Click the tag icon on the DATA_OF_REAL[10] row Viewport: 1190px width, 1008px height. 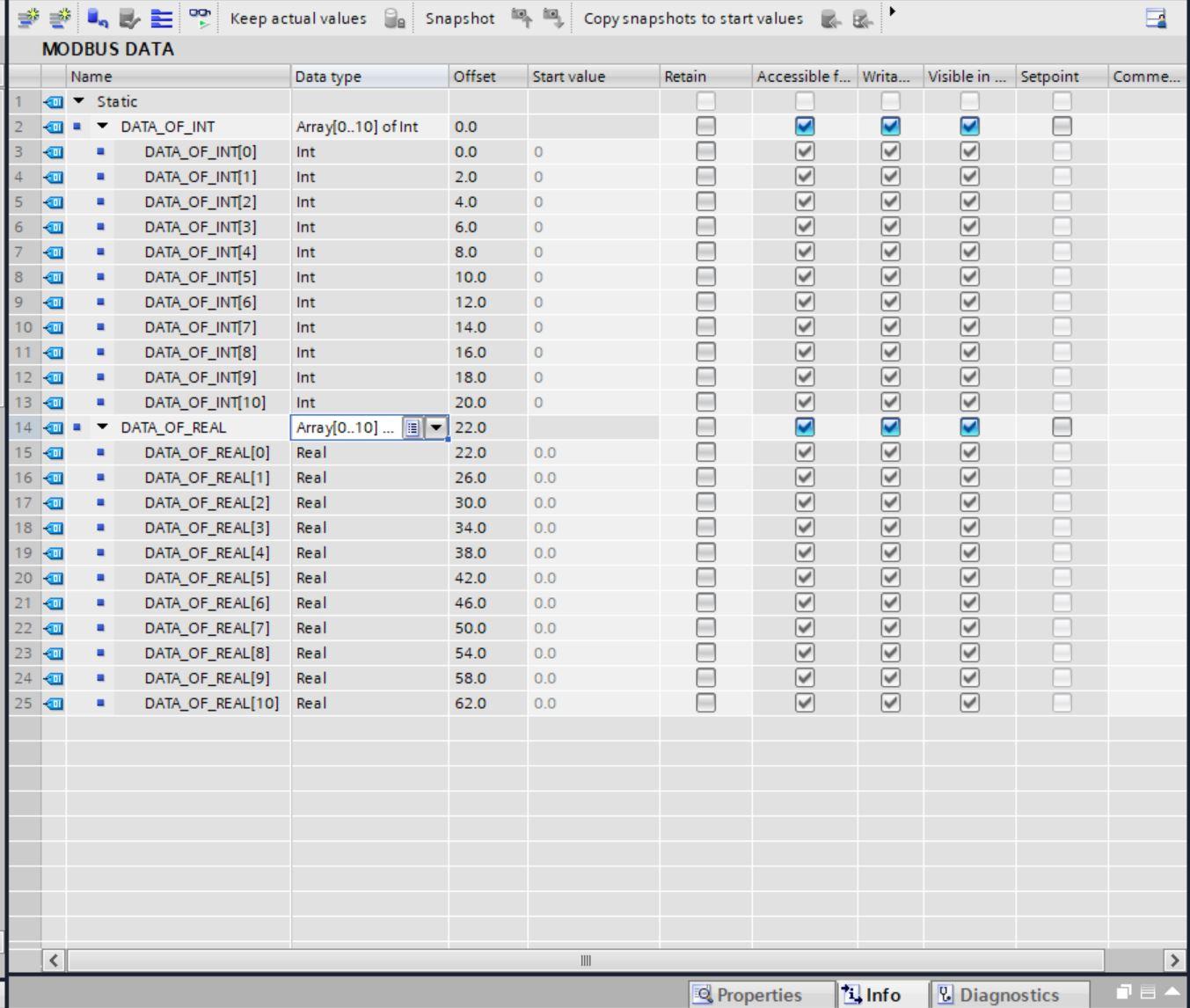click(x=54, y=704)
